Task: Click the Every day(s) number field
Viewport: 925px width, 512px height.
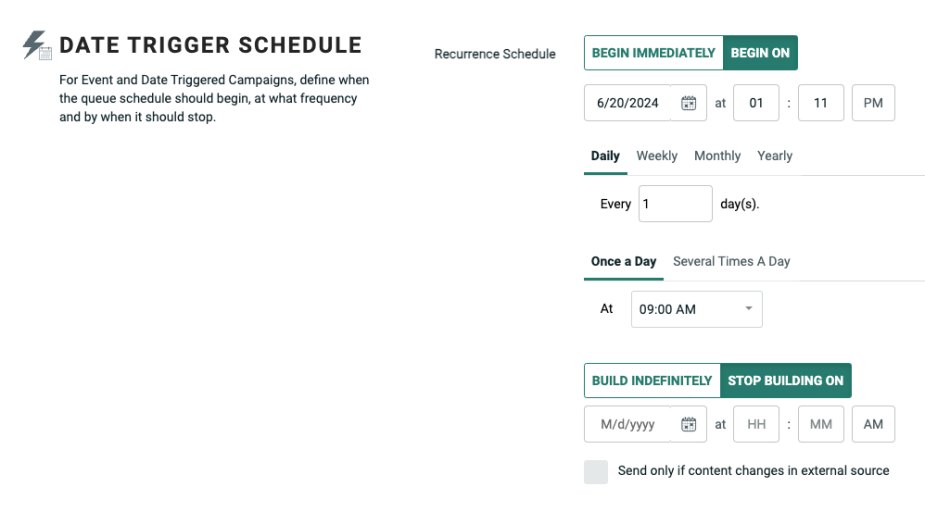Action: pos(675,204)
